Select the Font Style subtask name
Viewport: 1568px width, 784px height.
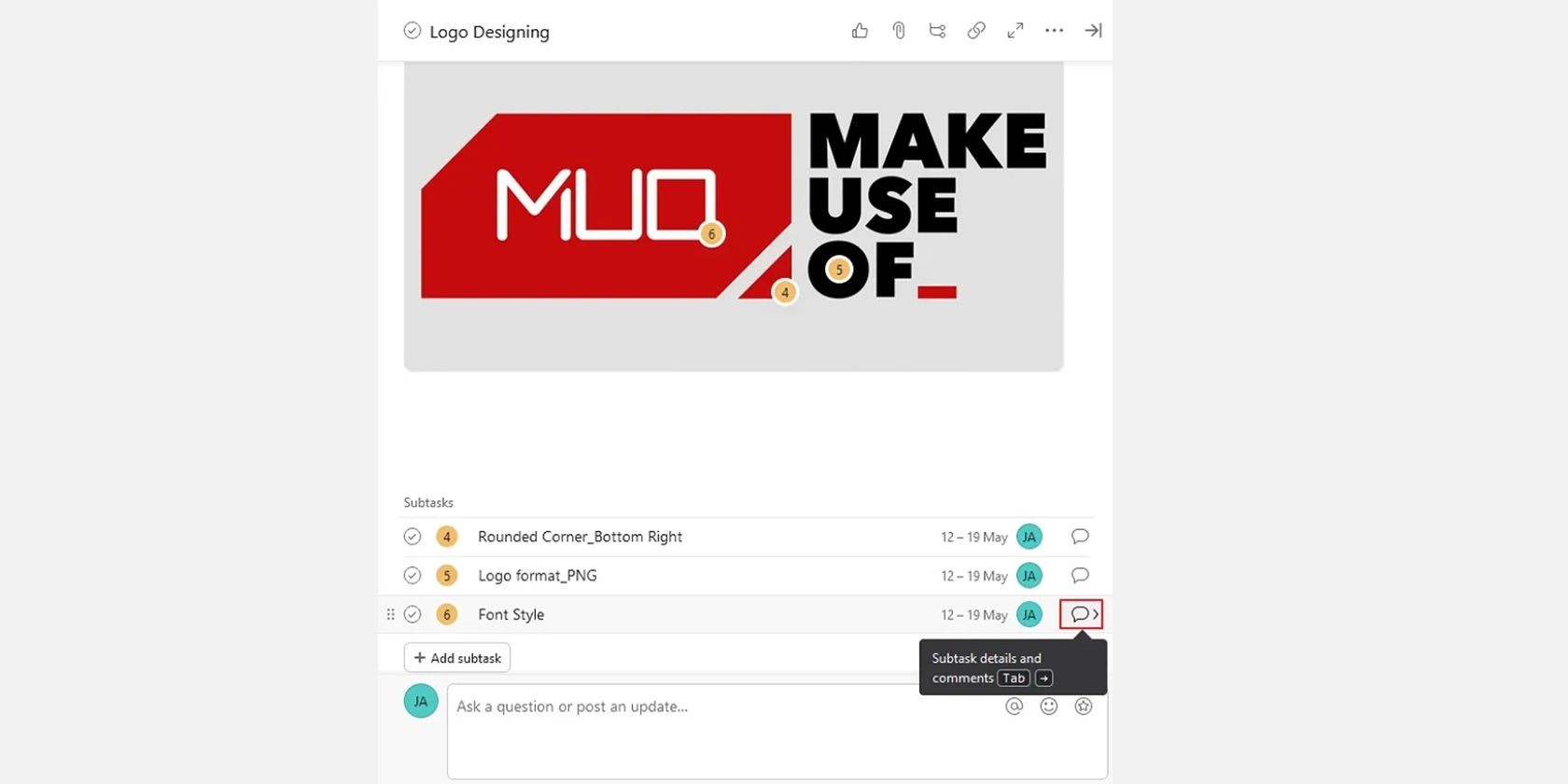[511, 614]
